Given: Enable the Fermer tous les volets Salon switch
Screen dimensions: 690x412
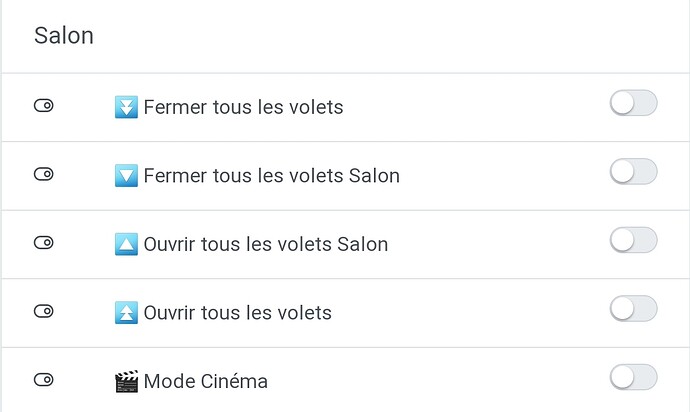Looking at the screenshot, I should click(633, 172).
